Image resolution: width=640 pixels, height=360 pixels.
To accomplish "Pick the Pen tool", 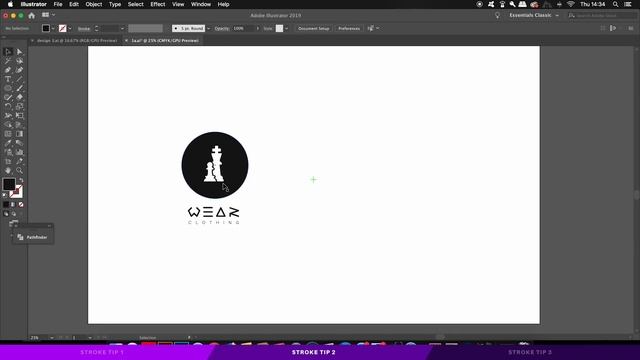I will pos(8,70).
